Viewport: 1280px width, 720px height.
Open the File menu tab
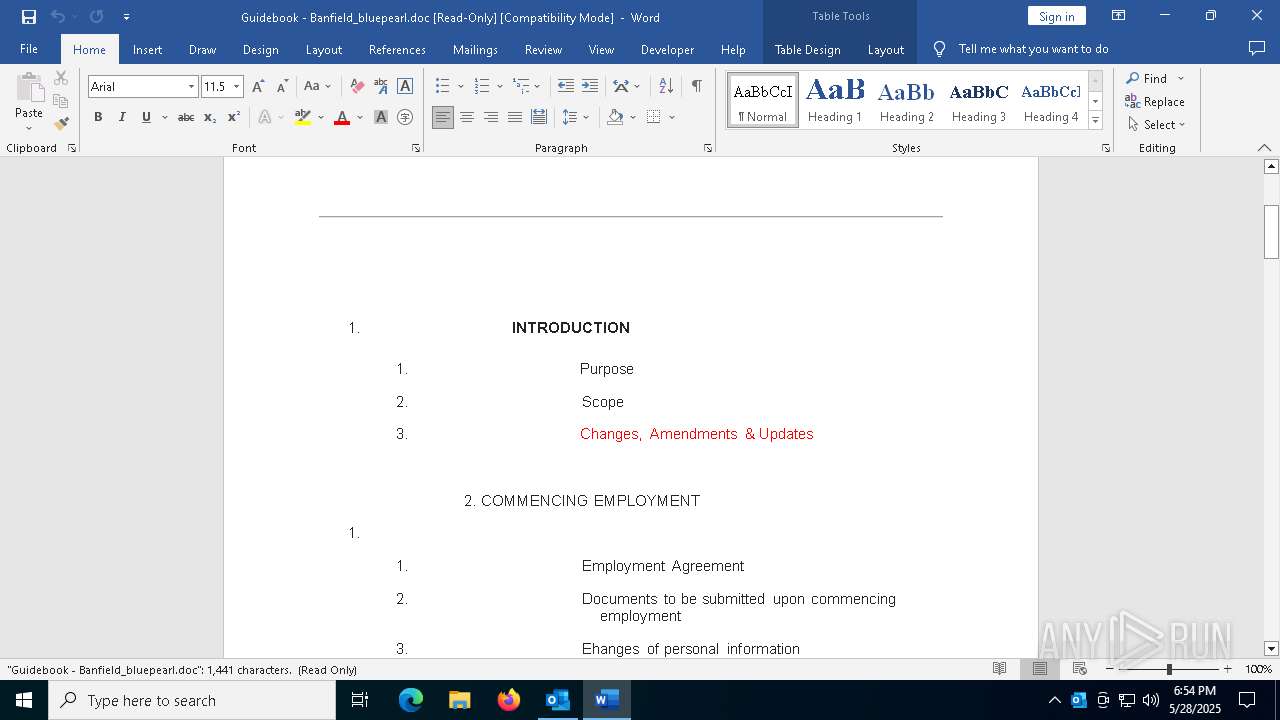pos(29,49)
